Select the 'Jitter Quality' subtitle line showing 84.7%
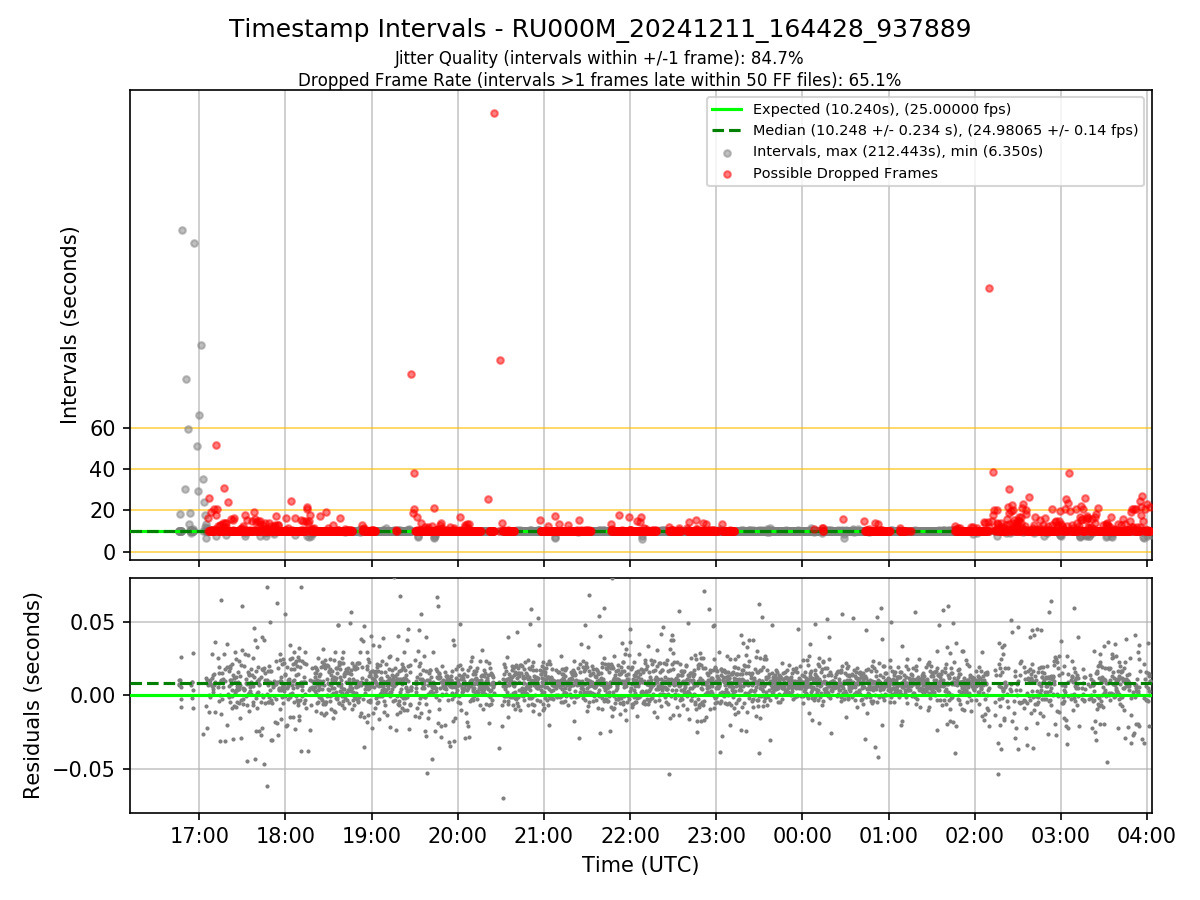This screenshot has width=1200, height=900. [600, 58]
